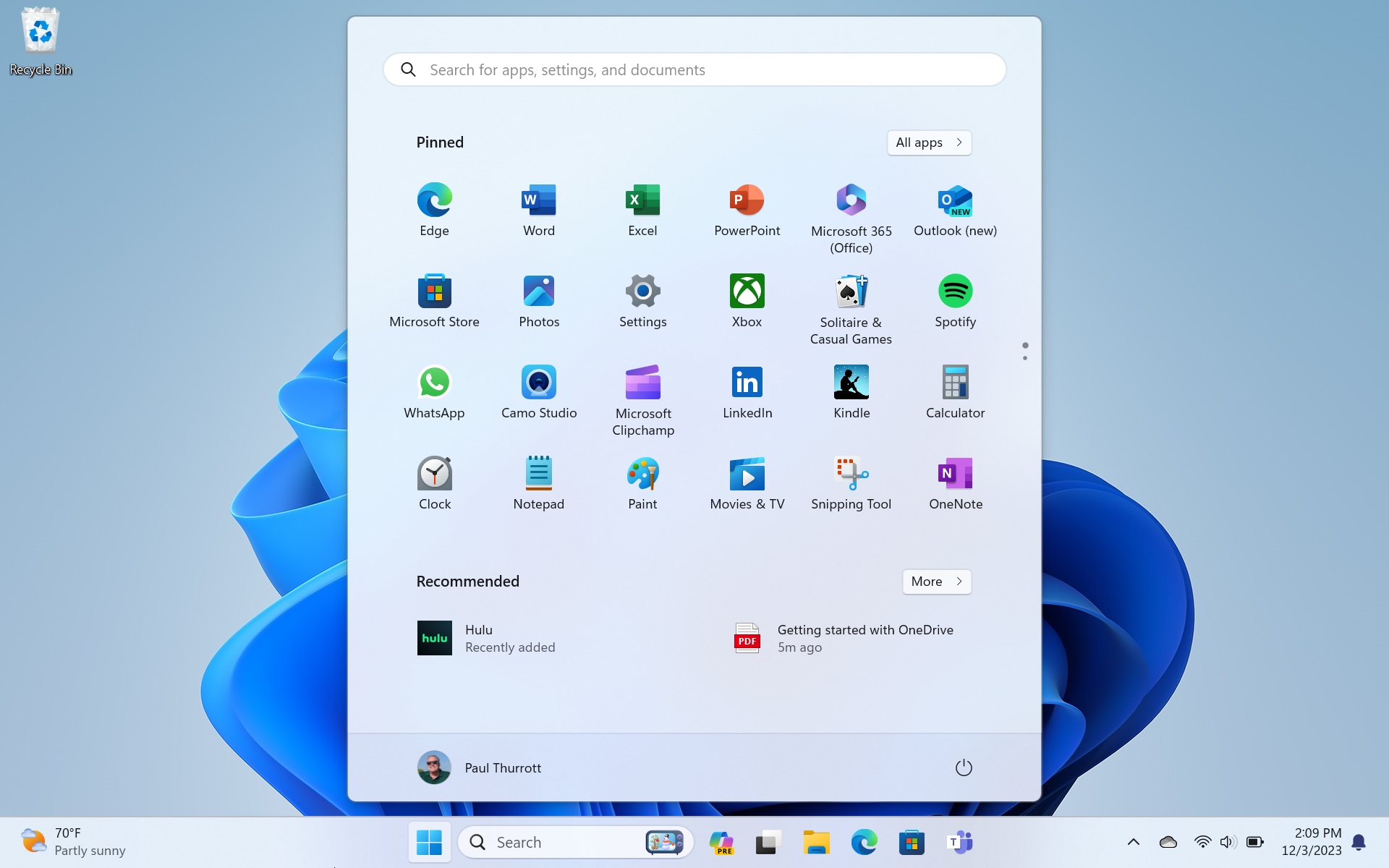Click the Start menu search field

(x=694, y=70)
